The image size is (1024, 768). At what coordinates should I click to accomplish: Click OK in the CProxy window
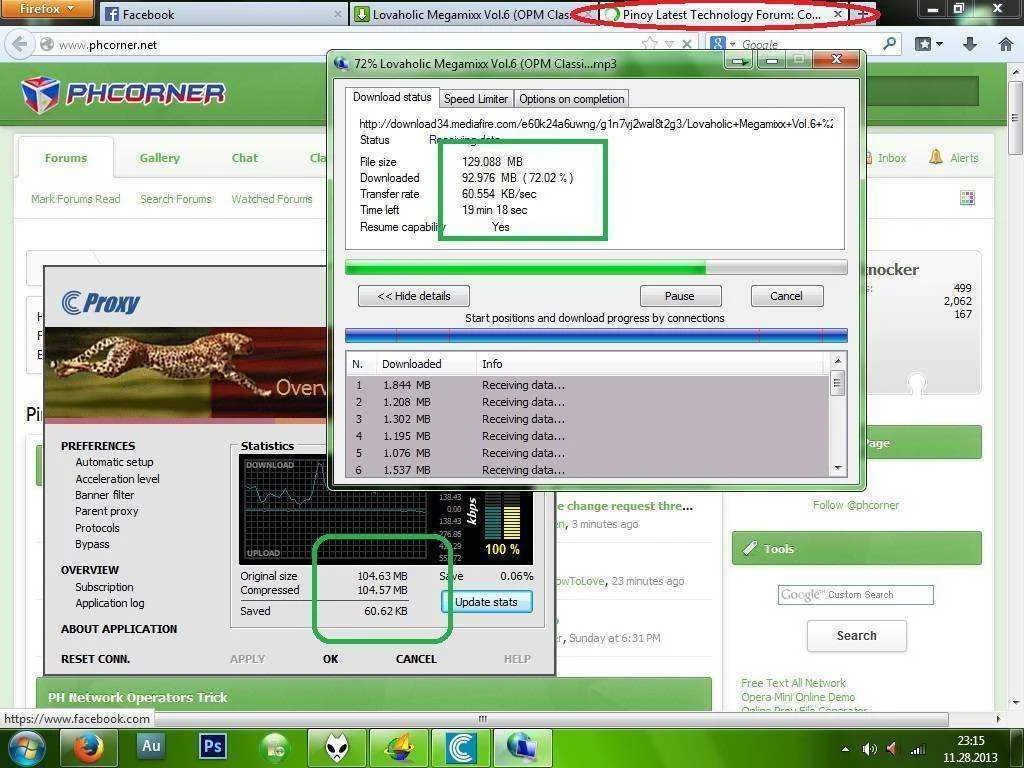point(330,659)
